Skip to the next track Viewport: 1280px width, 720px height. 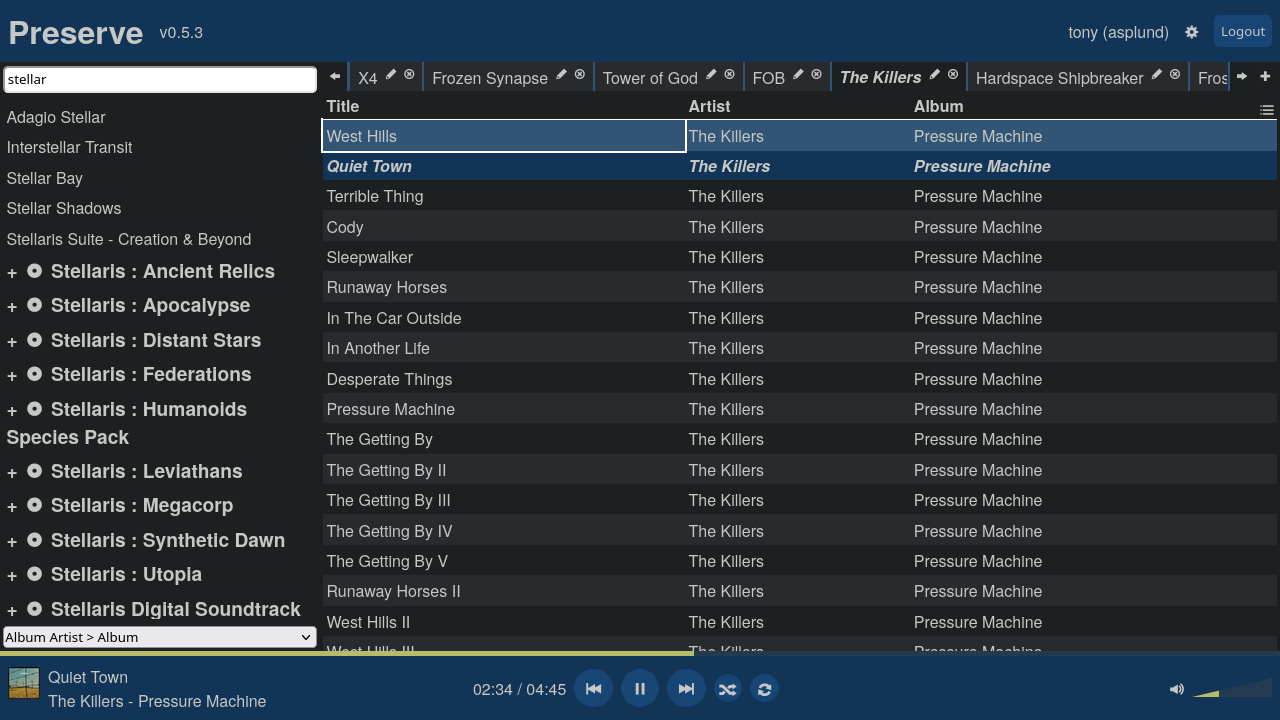(686, 688)
